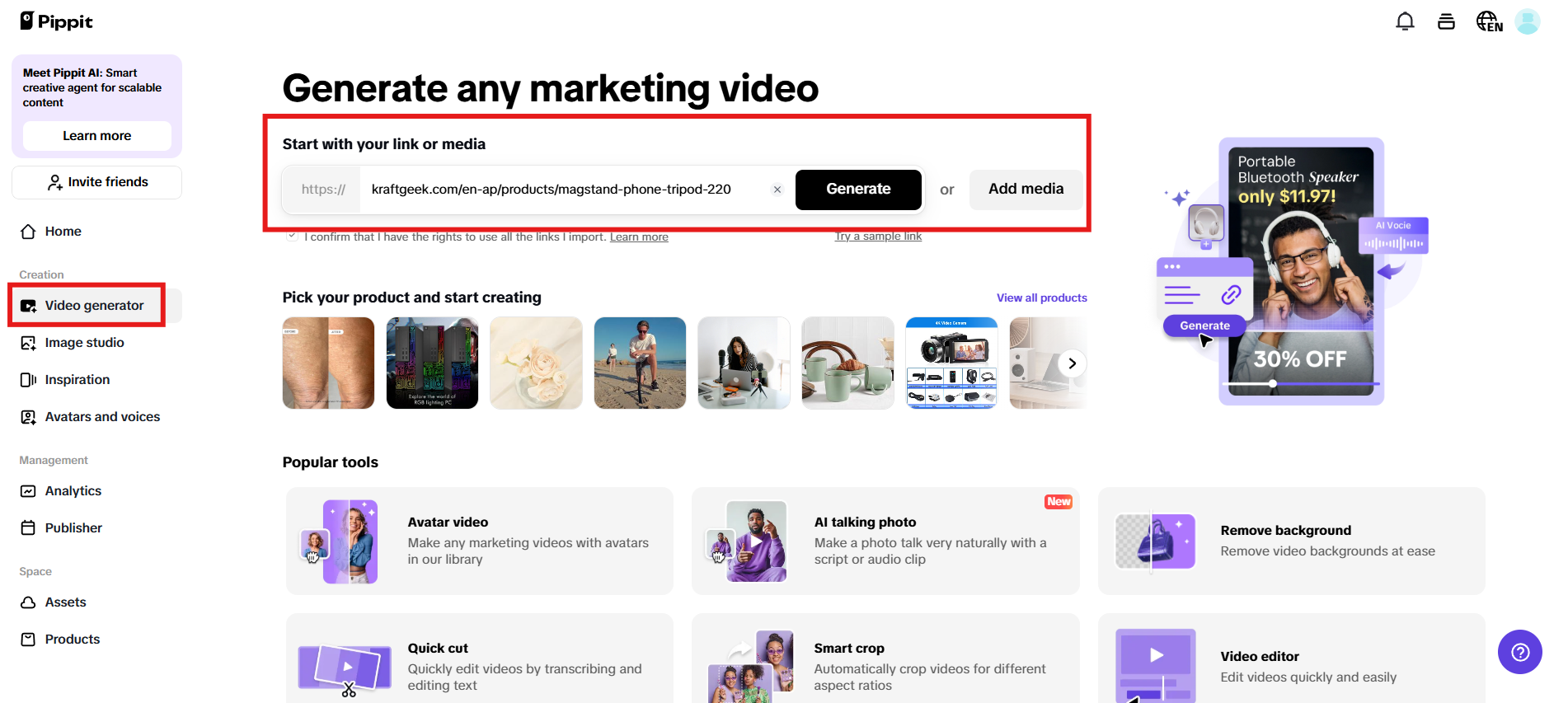This screenshot has width=1568, height=703.
Task: Open the Try a sample link
Action: click(x=878, y=237)
